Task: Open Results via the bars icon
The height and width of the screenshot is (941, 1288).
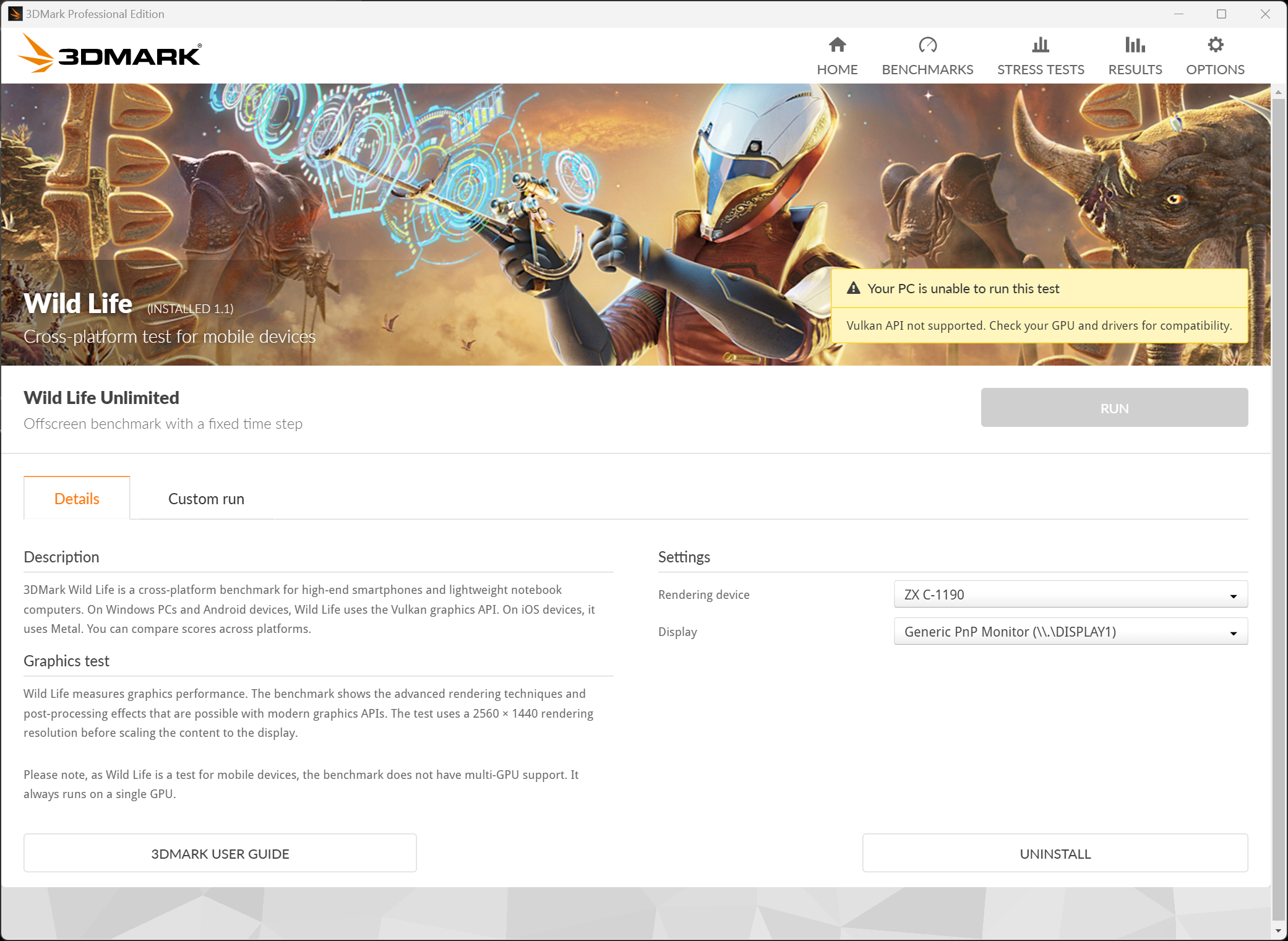Action: (1135, 45)
